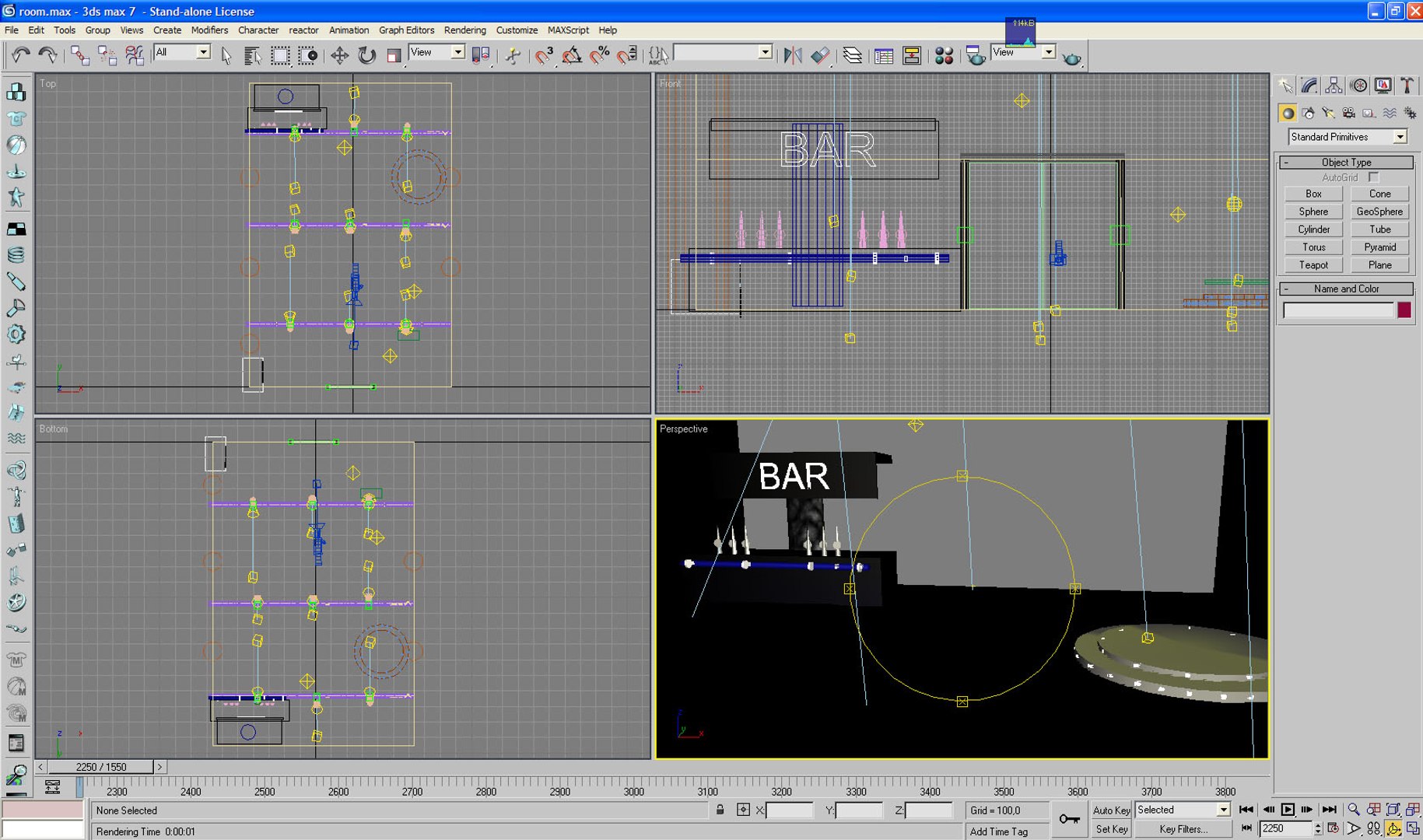Click the Play Animation button
1423x840 pixels.
(x=1288, y=810)
